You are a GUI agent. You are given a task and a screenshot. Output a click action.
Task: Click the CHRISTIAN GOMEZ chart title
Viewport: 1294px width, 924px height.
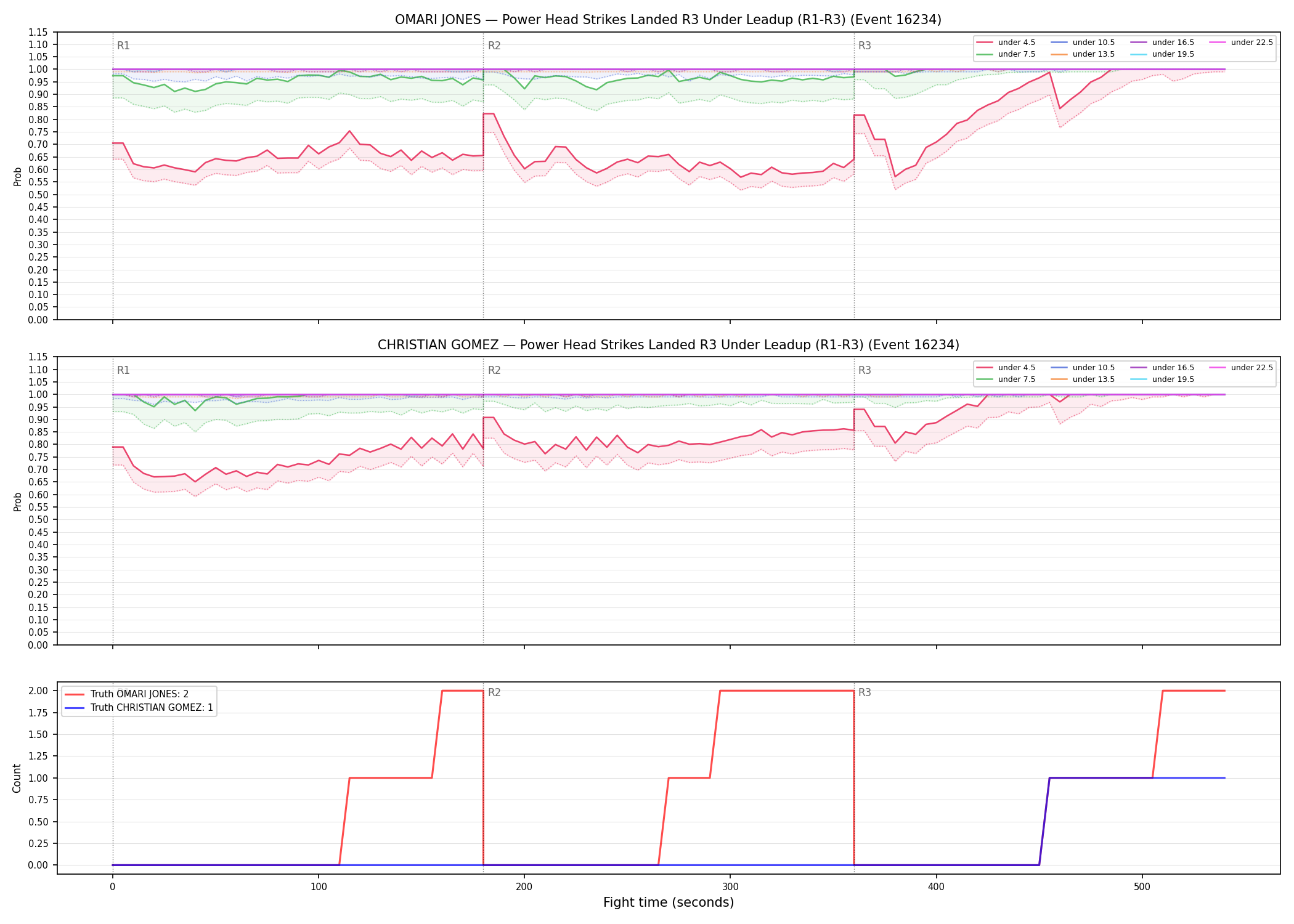click(668, 345)
